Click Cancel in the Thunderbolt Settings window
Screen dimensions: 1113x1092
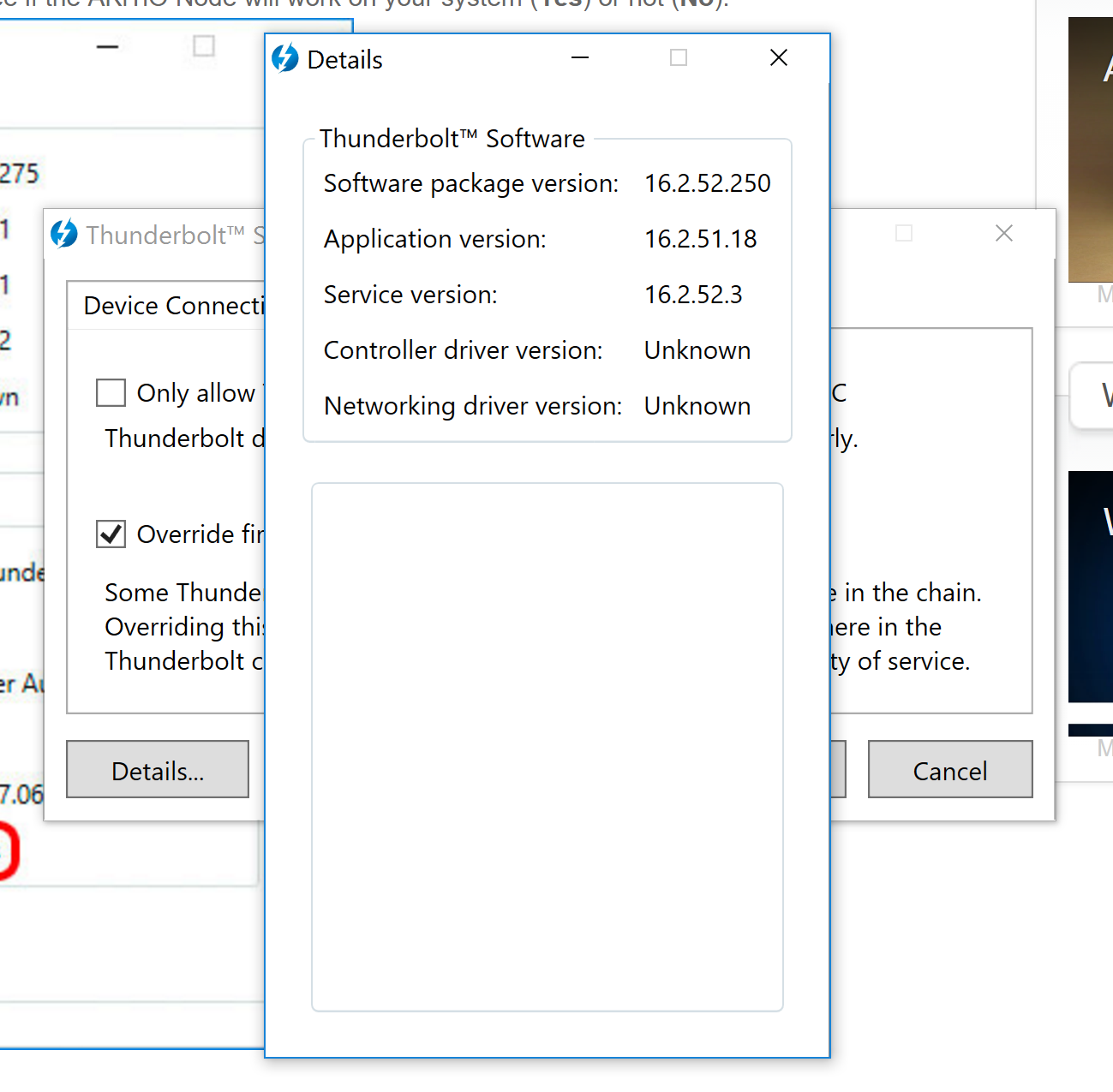point(950,769)
